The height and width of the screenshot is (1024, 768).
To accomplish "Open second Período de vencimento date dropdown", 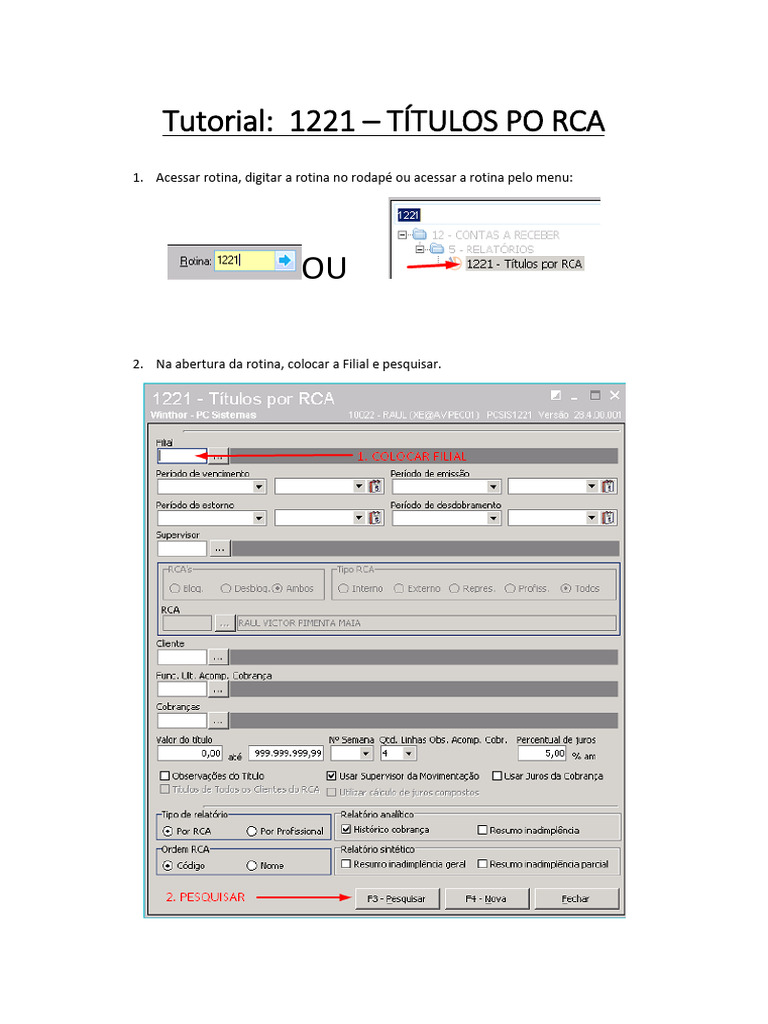I will 359,487.
